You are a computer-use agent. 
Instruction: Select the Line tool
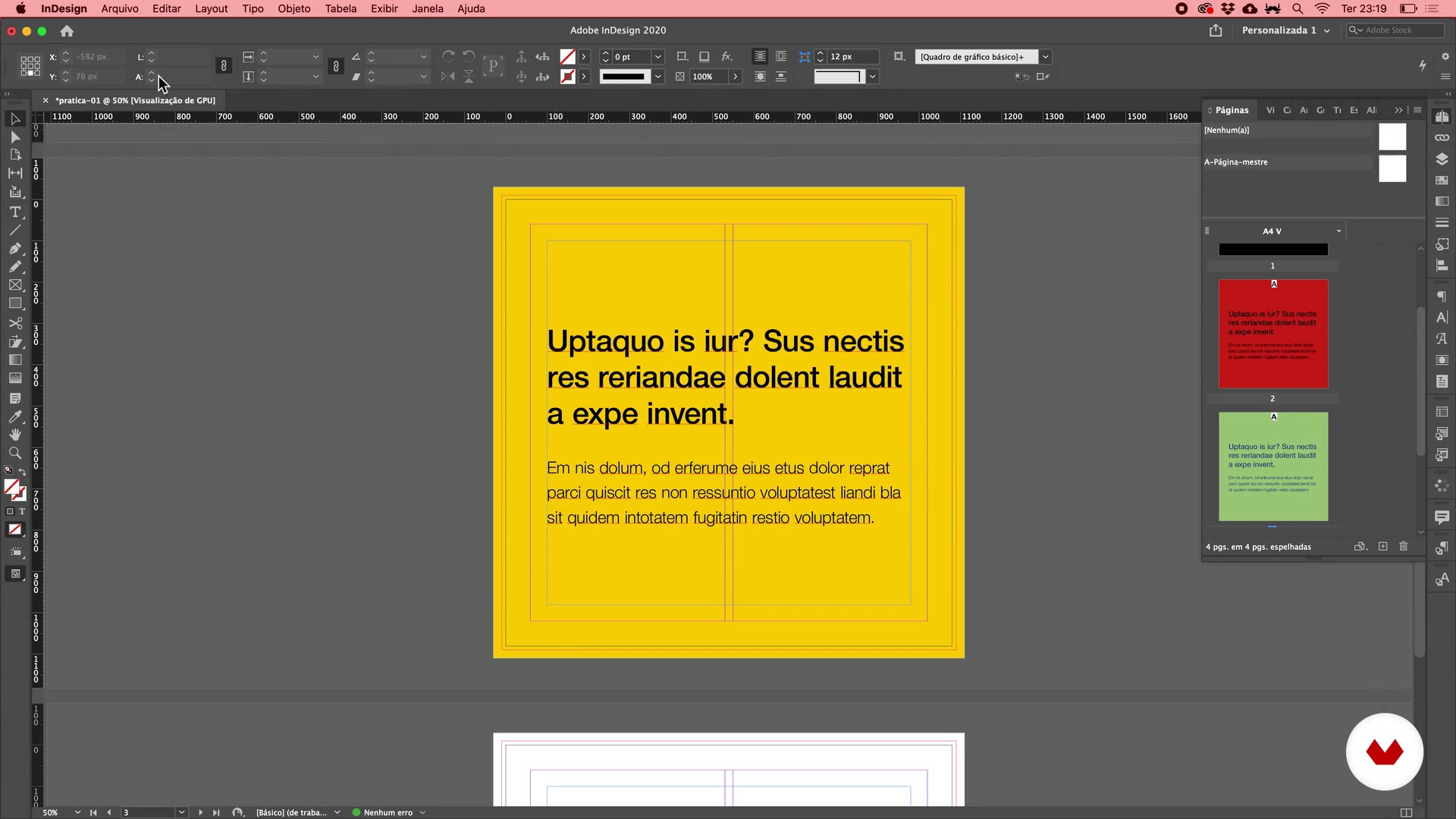coord(15,230)
